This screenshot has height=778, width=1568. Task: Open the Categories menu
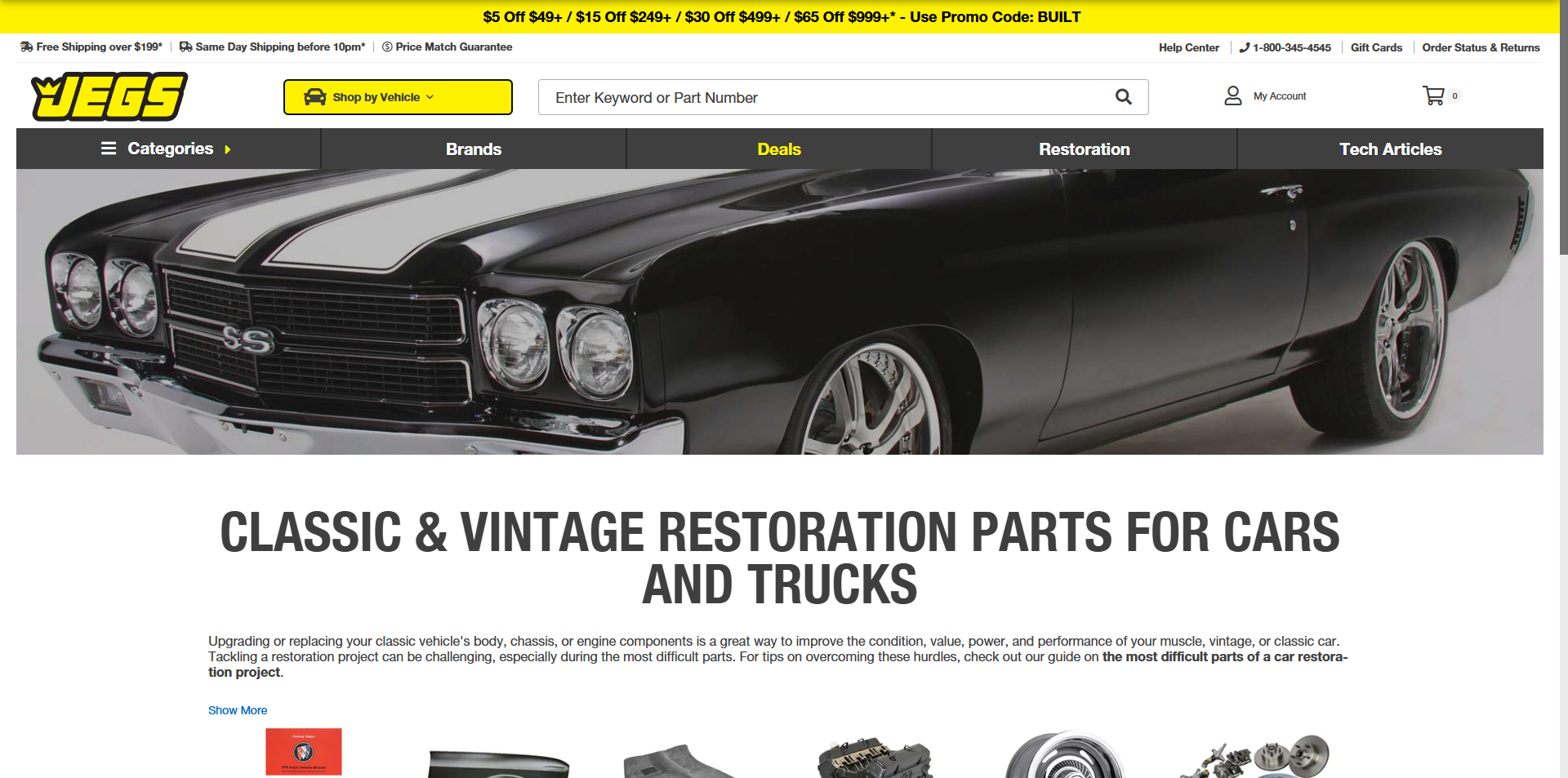(168, 149)
